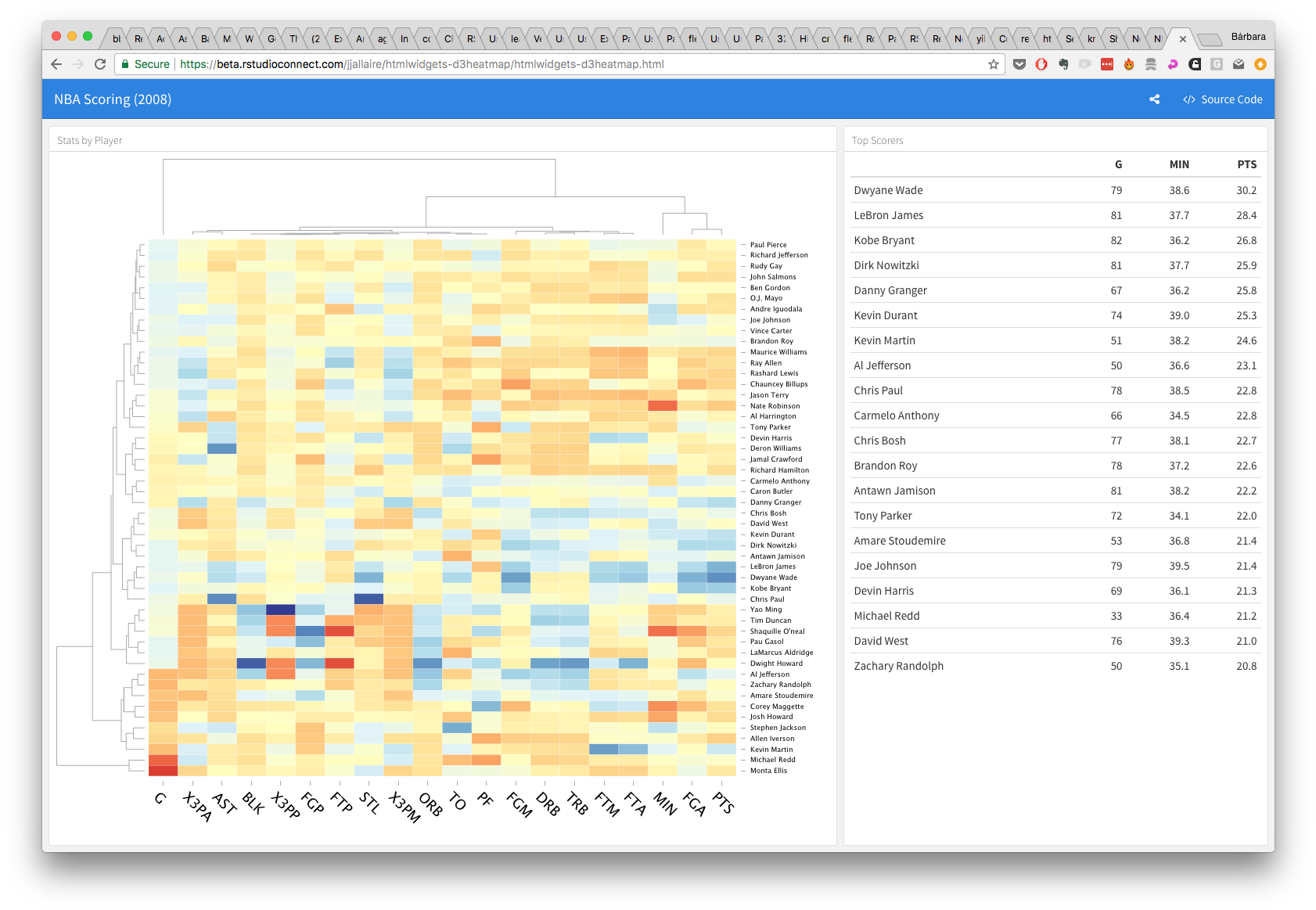Switch to the 'In' browser tab
The width and height of the screenshot is (1316, 910).
point(404,38)
